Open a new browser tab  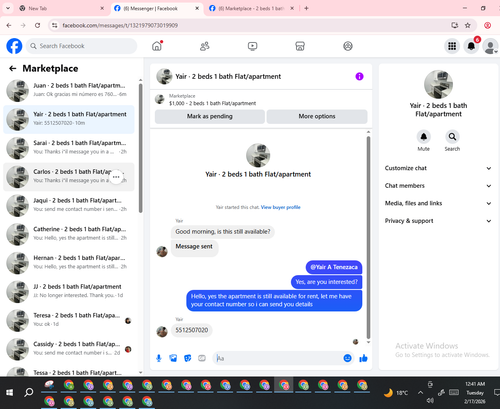click(x=306, y=8)
